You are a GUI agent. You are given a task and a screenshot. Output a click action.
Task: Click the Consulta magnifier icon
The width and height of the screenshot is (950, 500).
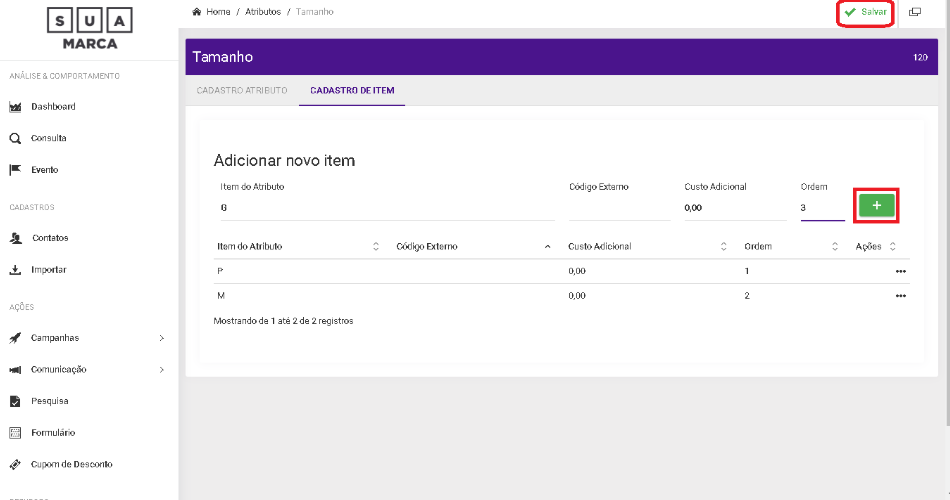(15, 139)
